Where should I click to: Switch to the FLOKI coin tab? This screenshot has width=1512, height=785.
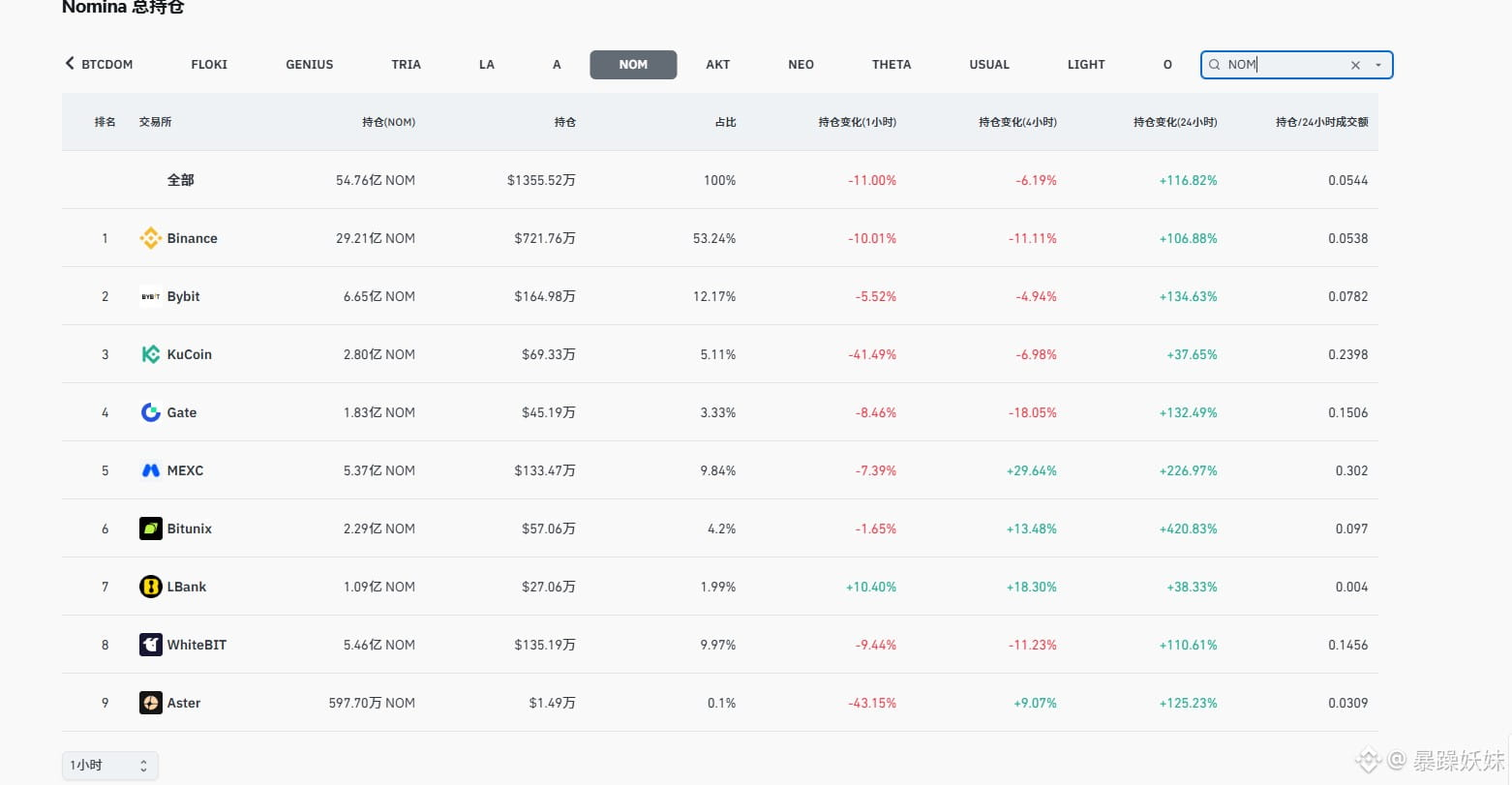pyautogui.click(x=209, y=65)
